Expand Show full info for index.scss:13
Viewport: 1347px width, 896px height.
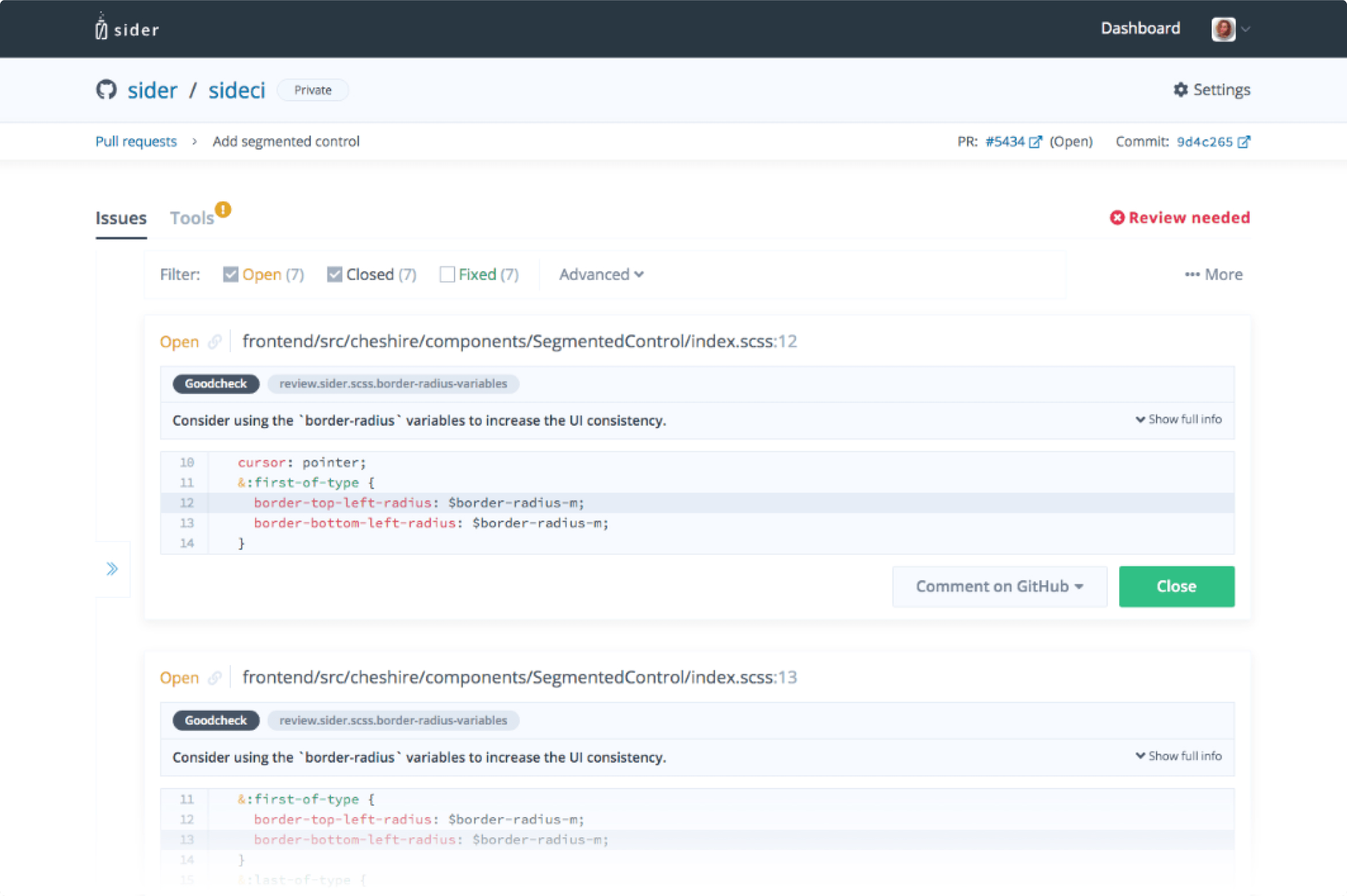coord(1178,756)
